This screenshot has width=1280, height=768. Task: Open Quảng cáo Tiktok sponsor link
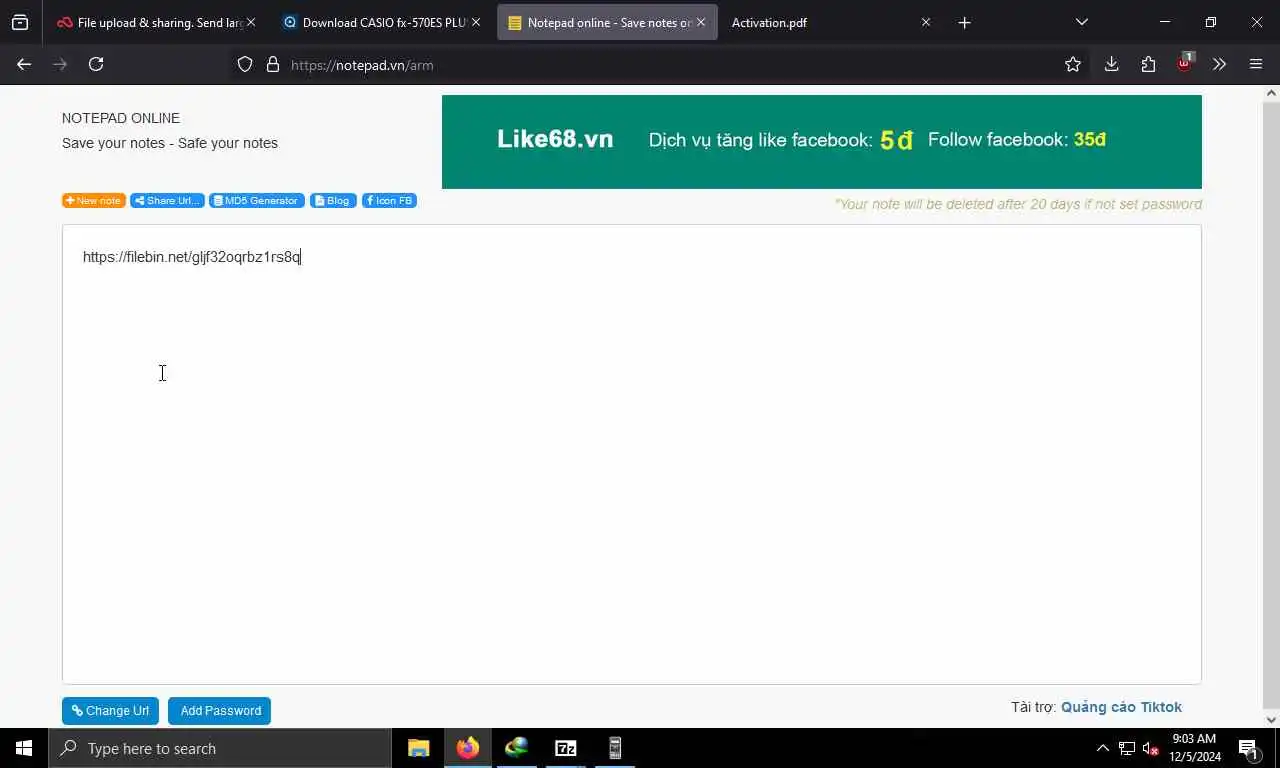tap(1121, 707)
